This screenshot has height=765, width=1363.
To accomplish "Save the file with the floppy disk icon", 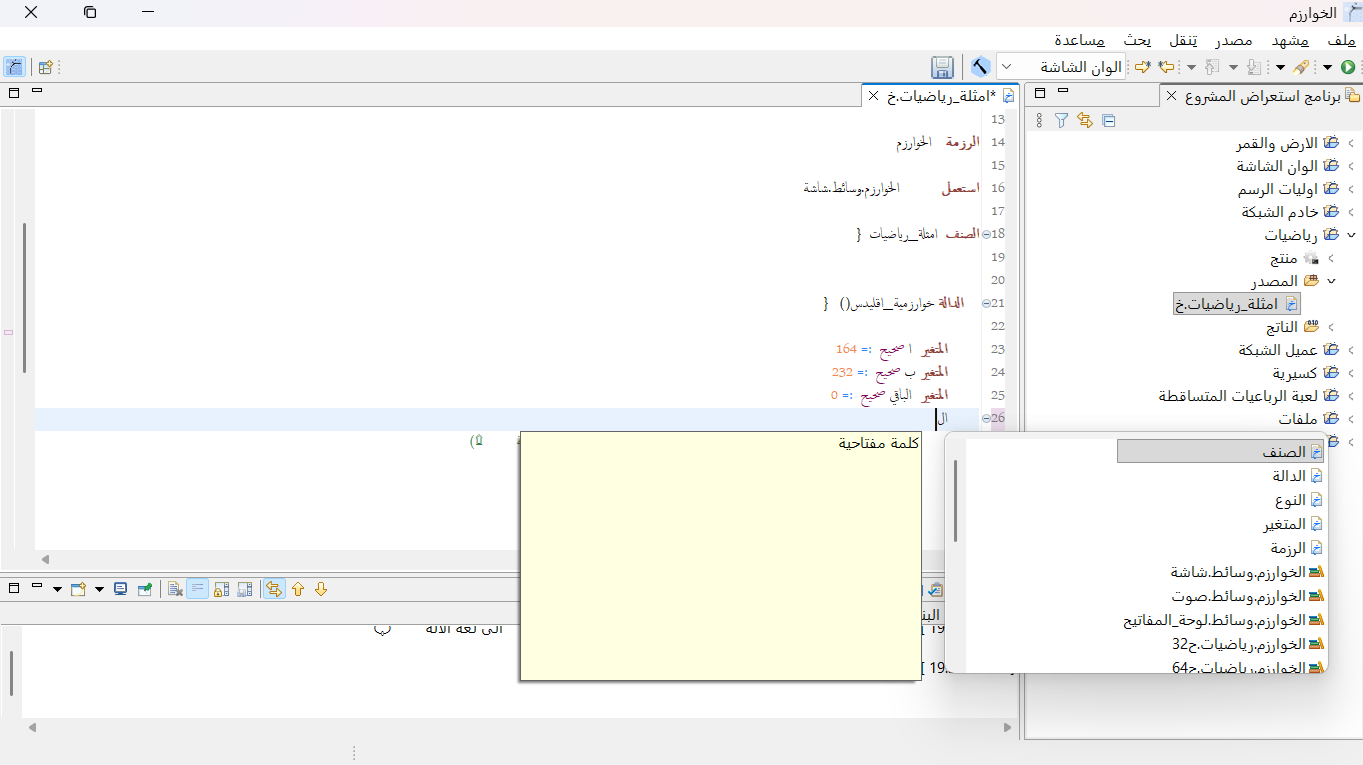I will (942, 67).
